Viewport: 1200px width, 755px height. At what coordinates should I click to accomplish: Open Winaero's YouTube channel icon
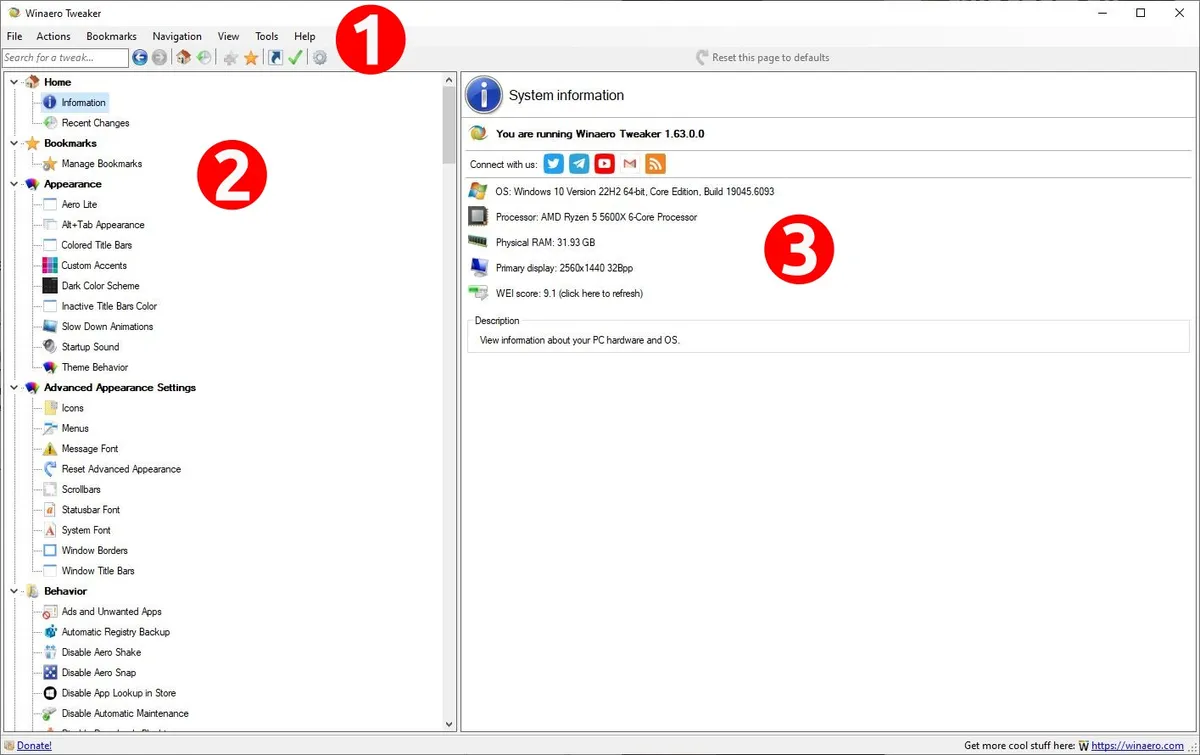click(x=604, y=163)
